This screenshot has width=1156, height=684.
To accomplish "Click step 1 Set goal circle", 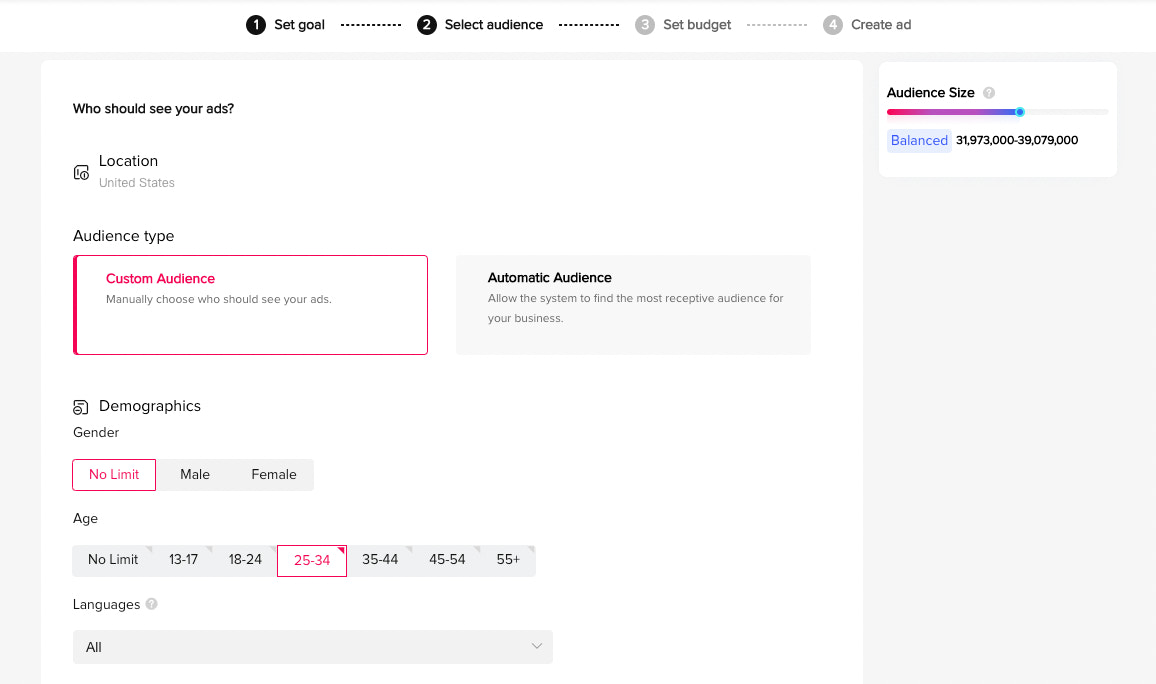I will 256,25.
